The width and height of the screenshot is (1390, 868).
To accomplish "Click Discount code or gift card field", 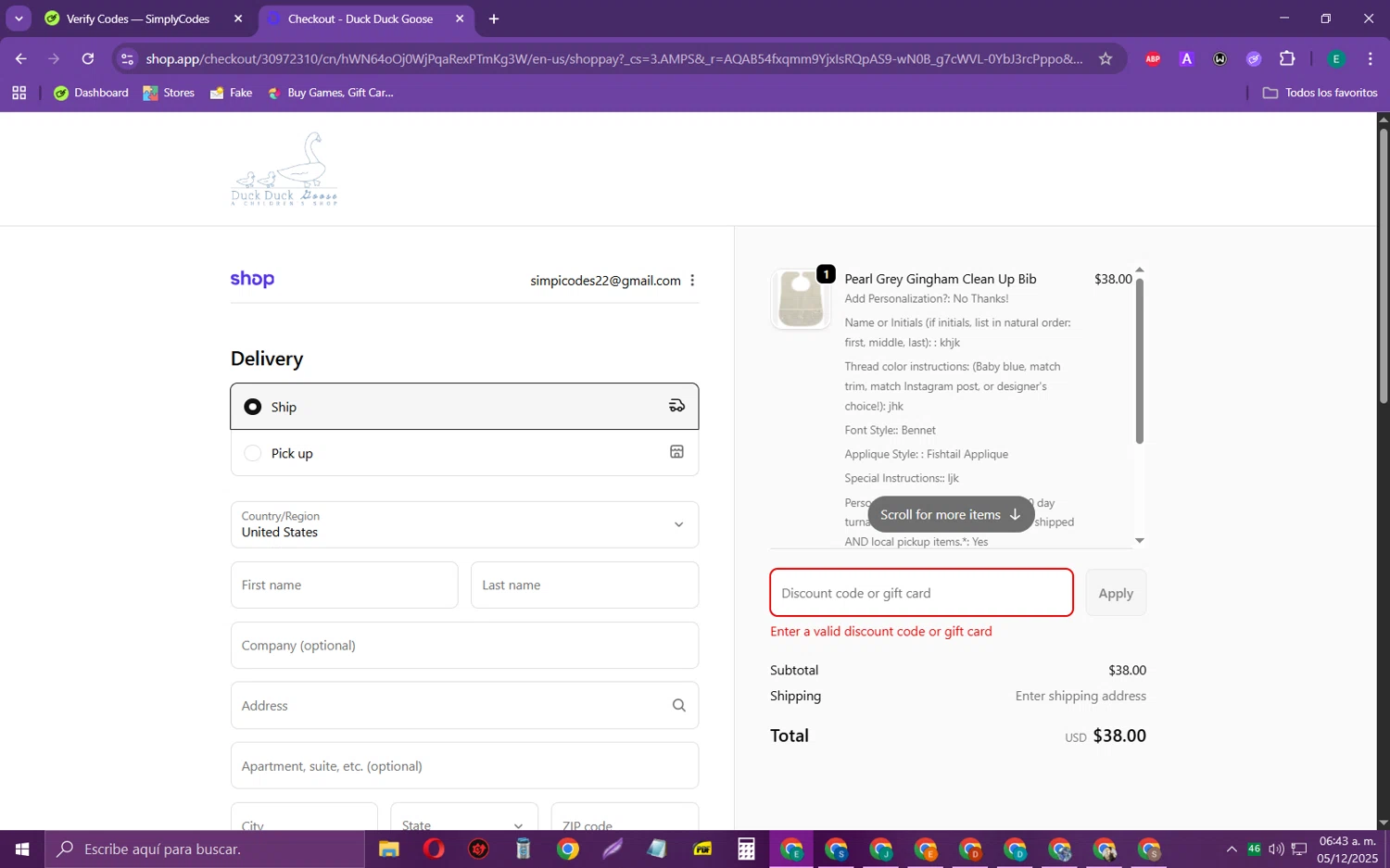I will coord(921,593).
